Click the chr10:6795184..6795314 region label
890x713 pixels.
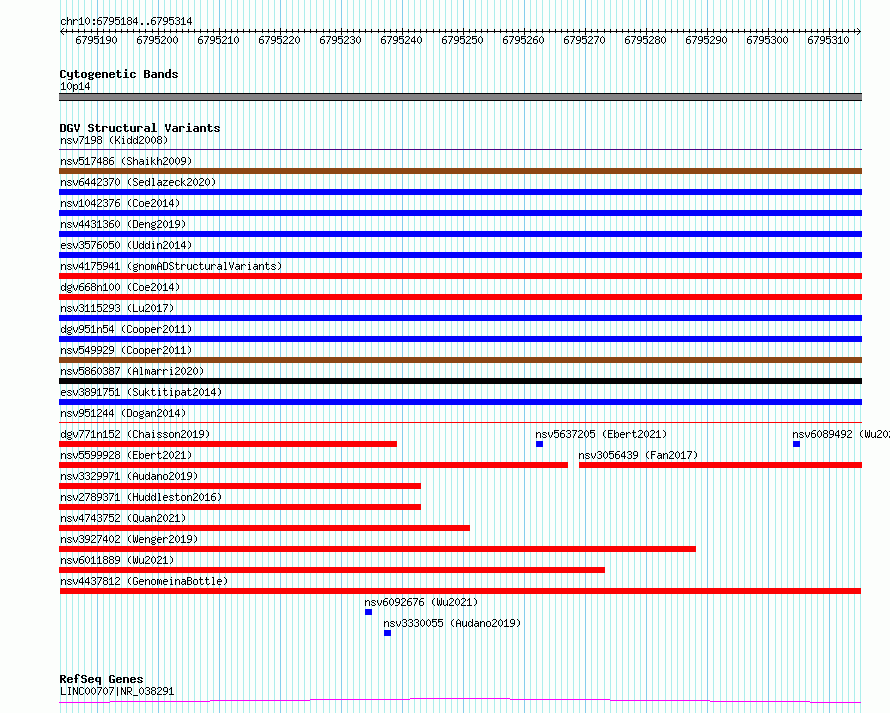click(x=126, y=21)
